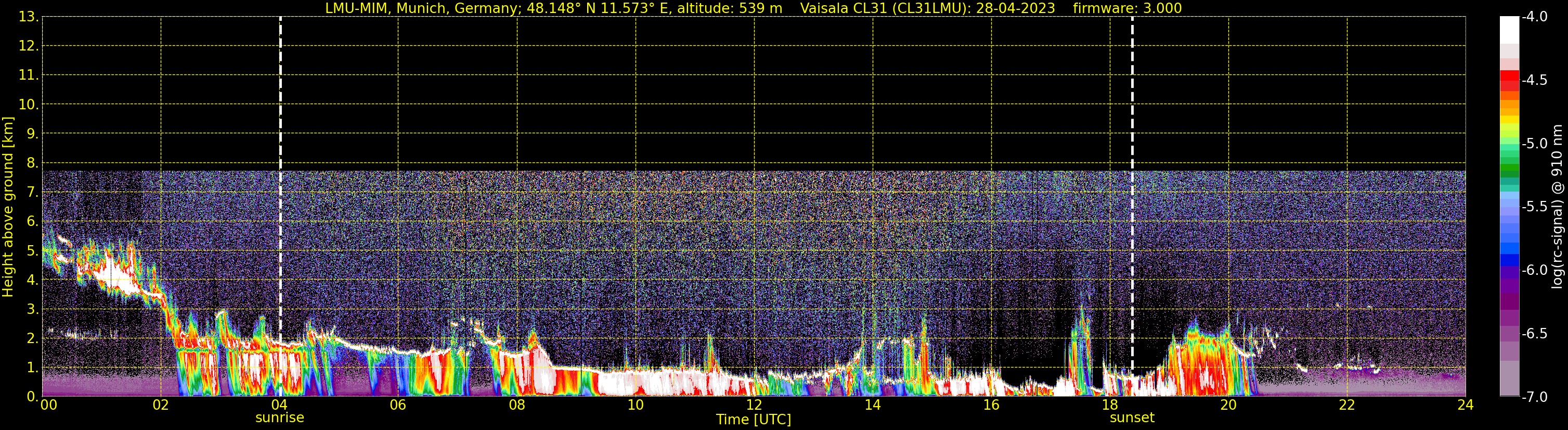Click the white top segment of the colorbar
The width and height of the screenshot is (1568, 430).
(1509, 30)
